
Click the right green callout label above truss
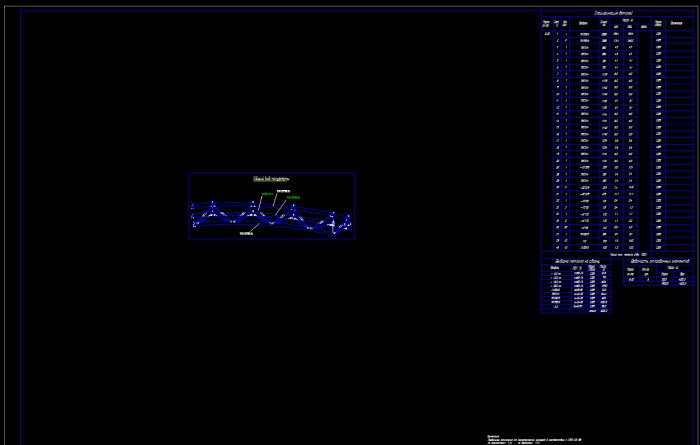click(293, 197)
